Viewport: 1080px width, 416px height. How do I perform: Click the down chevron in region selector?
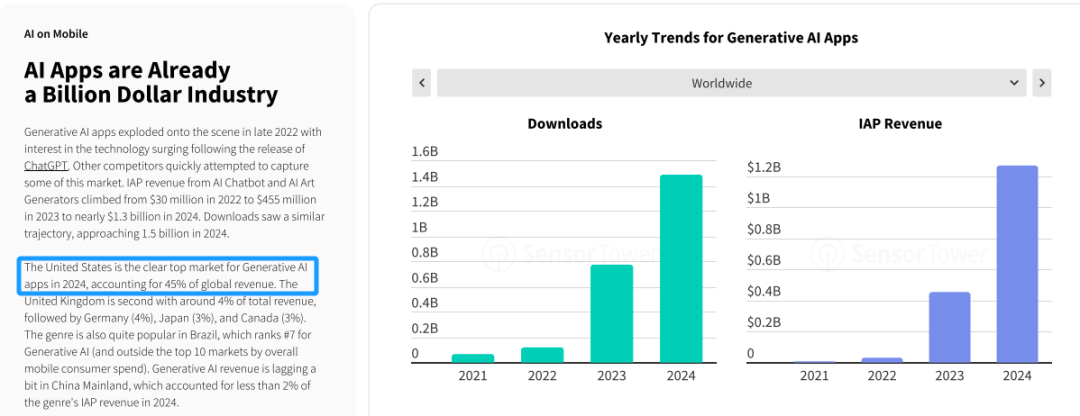(x=1014, y=83)
